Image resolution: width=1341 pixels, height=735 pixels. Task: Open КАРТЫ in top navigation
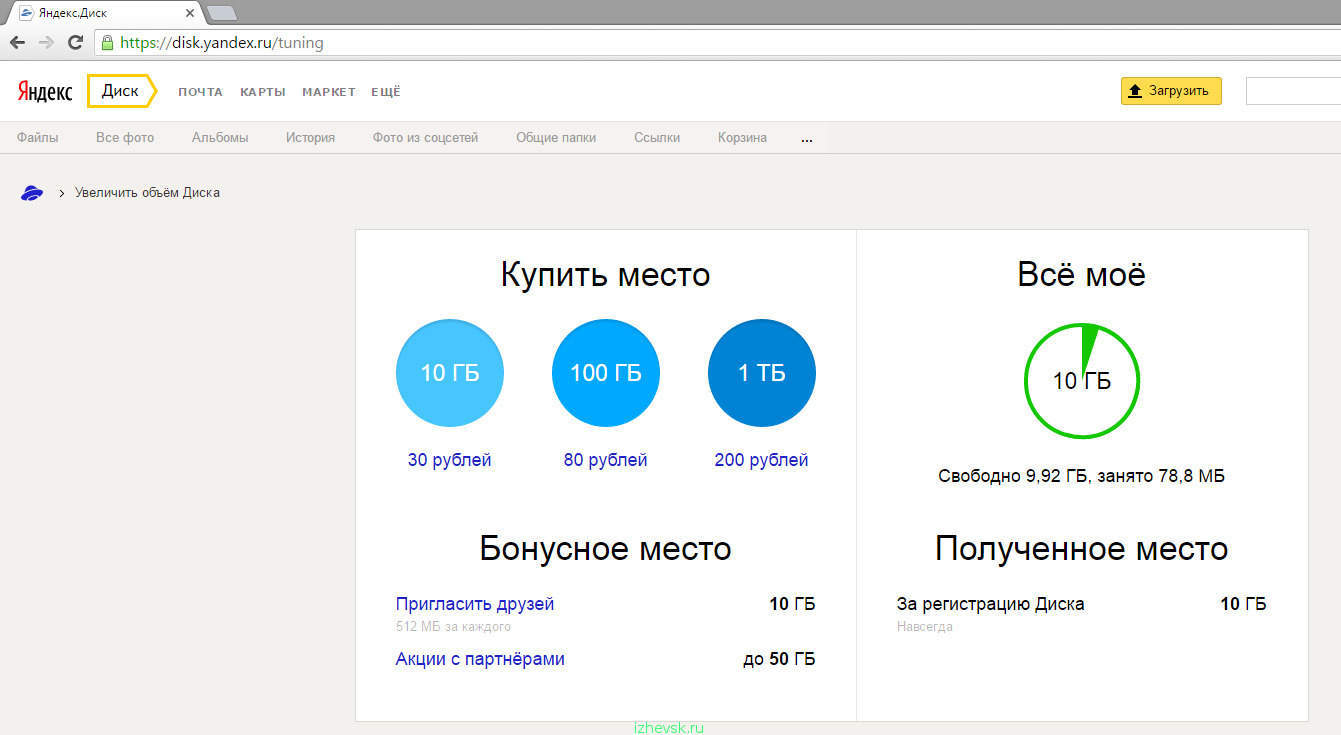263,92
